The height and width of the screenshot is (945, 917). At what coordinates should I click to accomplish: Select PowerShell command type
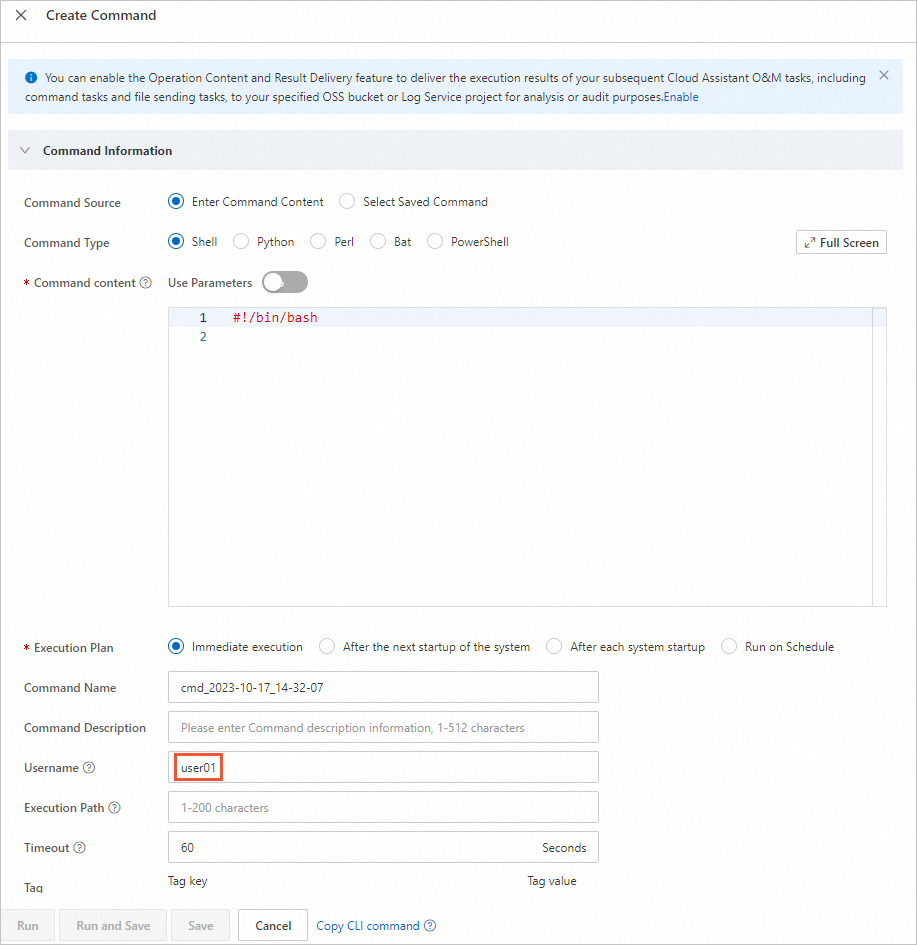click(435, 242)
